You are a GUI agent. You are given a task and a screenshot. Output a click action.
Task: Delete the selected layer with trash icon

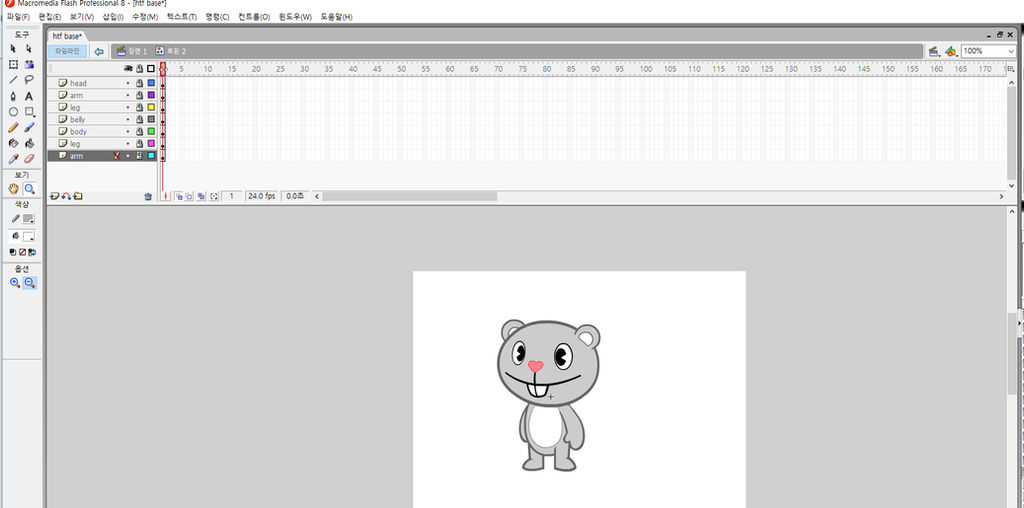pos(148,196)
